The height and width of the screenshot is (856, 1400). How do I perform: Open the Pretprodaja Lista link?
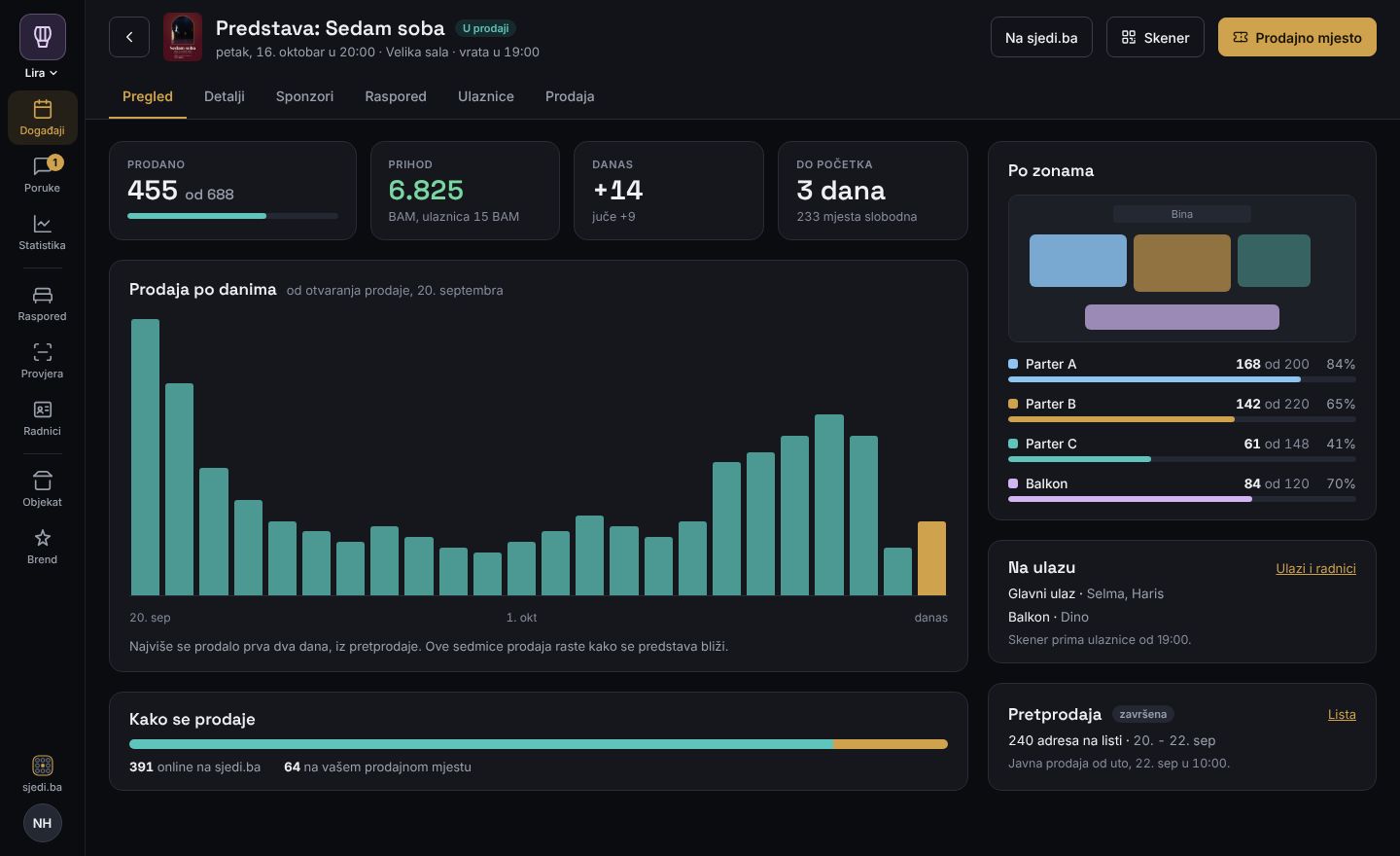[1342, 714]
